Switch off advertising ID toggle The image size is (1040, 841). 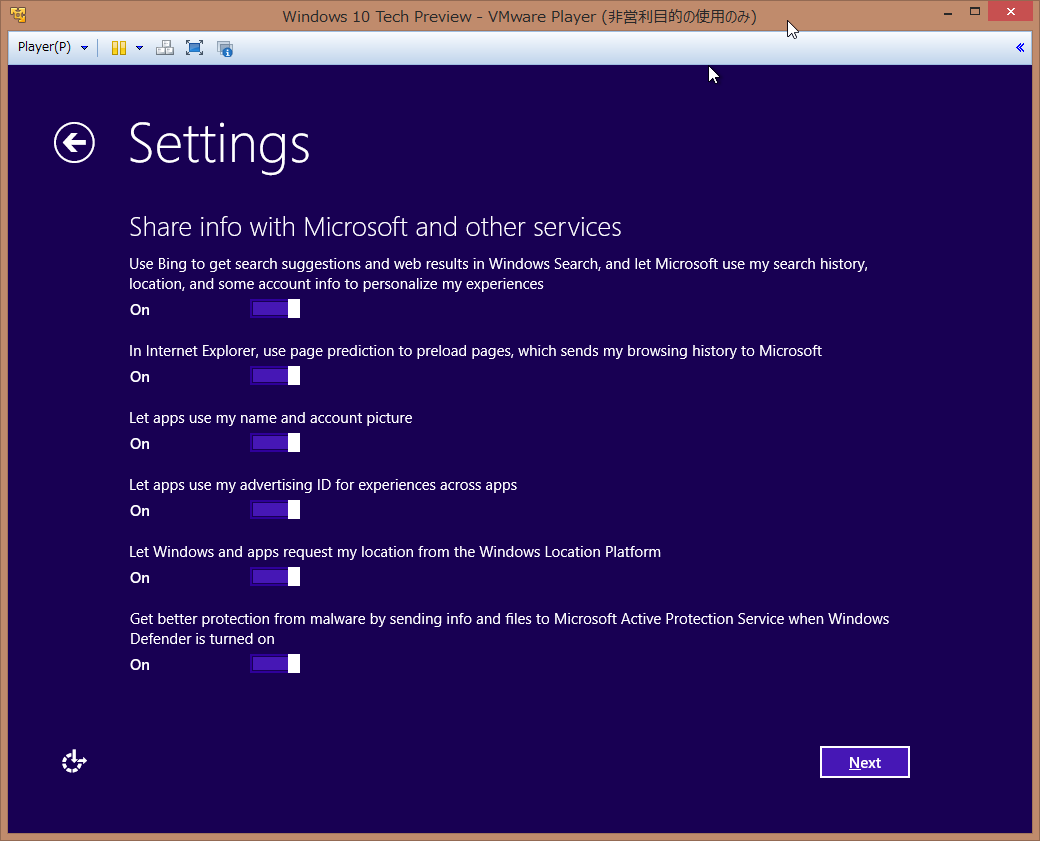tap(275, 509)
